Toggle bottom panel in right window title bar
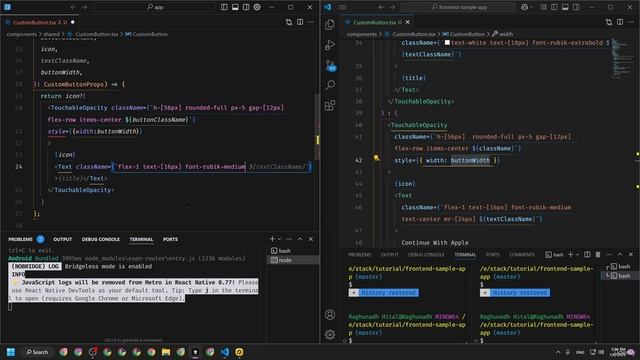This screenshot has width=640, height=360. coord(565,7)
